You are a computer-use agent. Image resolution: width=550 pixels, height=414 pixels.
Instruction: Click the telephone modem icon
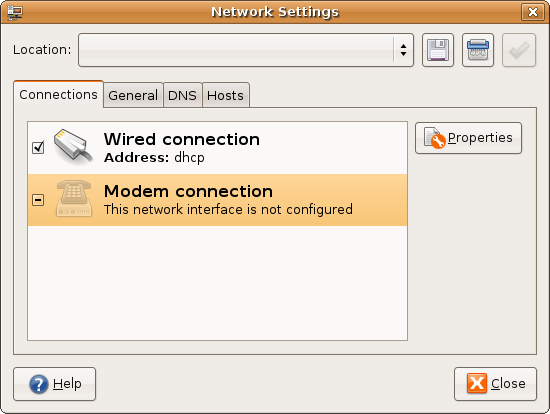tap(74, 199)
